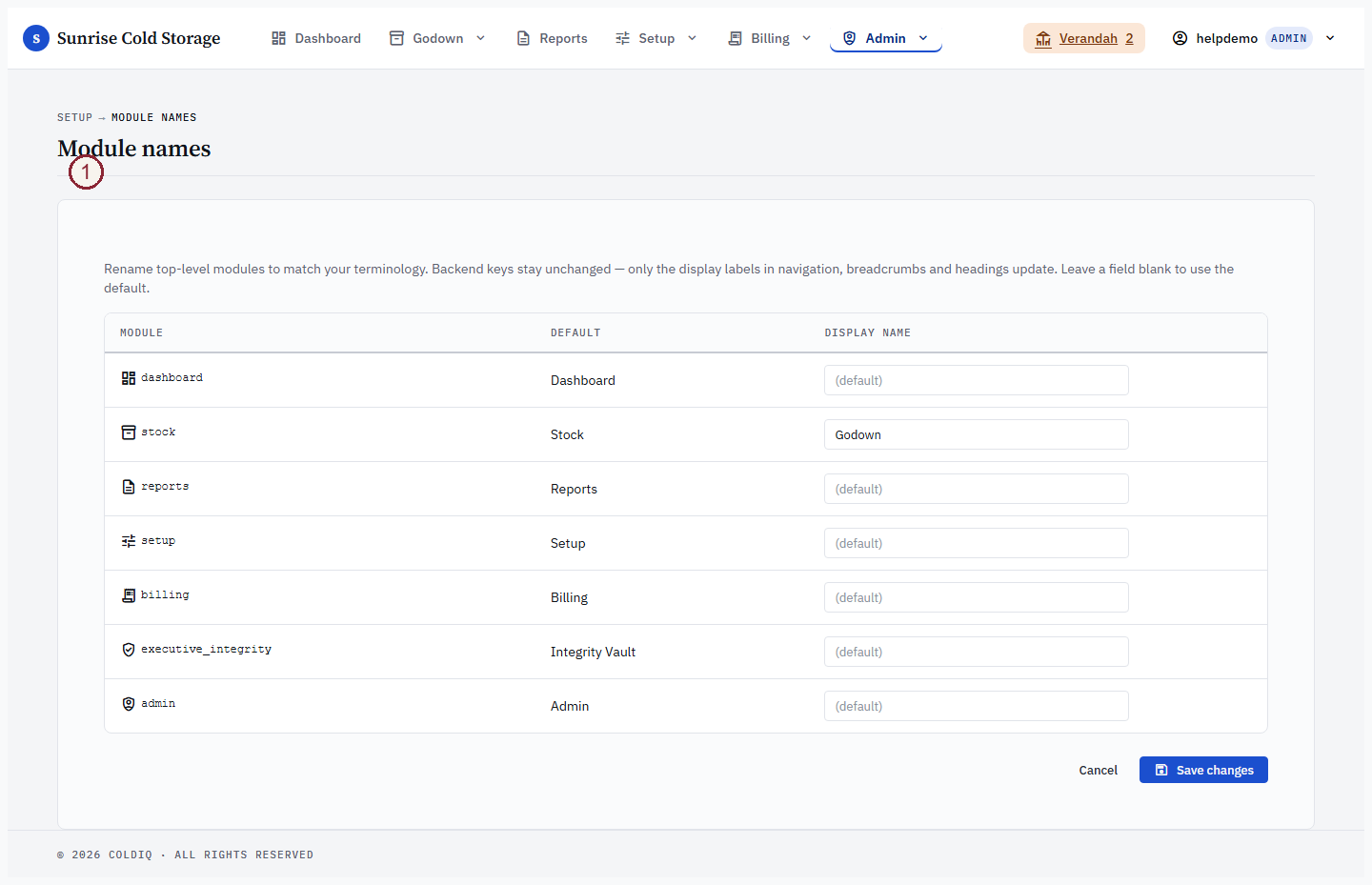Click the 'executive_integrity' module key text
Viewport: 1372px width, 885px height.
click(x=206, y=650)
